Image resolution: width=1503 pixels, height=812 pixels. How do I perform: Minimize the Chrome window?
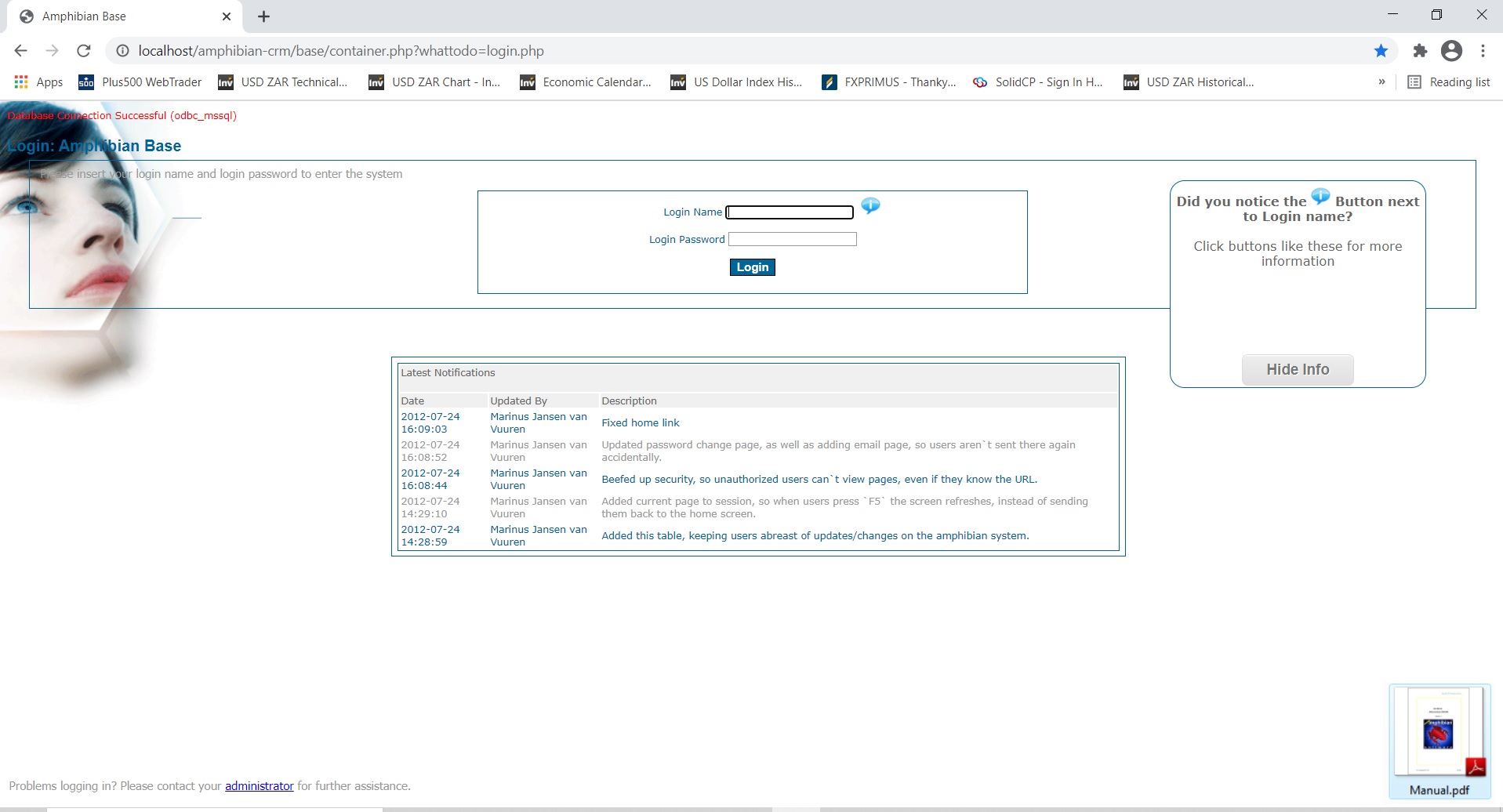pos(1392,15)
